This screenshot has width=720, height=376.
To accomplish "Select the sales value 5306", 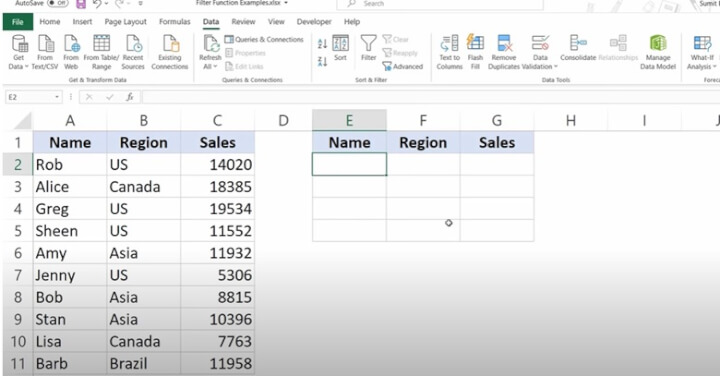I will [218, 275].
